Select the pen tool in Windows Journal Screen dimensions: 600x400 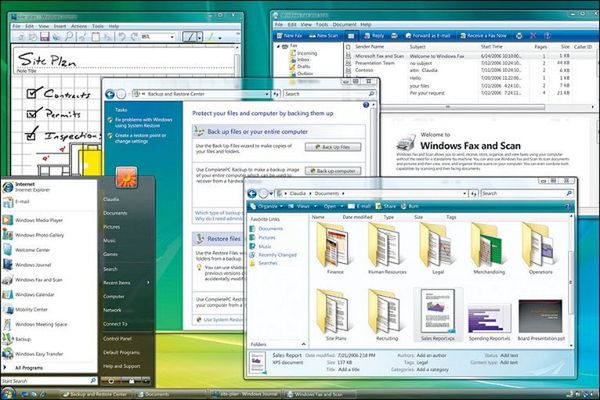pyautogui.click(x=189, y=37)
